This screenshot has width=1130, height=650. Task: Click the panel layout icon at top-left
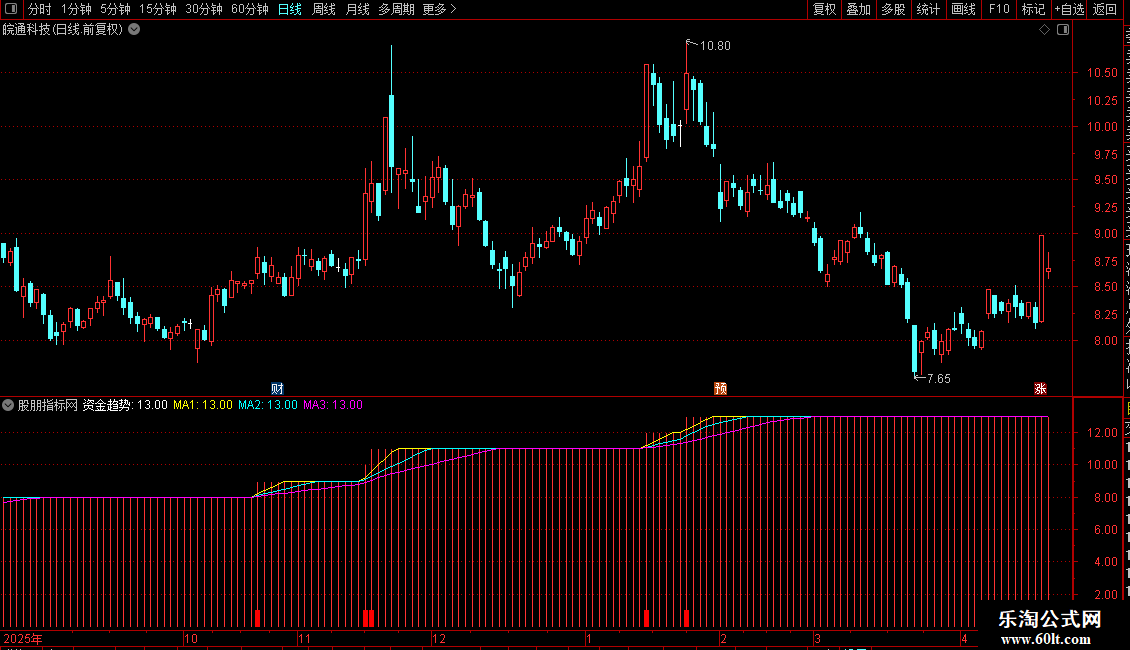click(11, 9)
